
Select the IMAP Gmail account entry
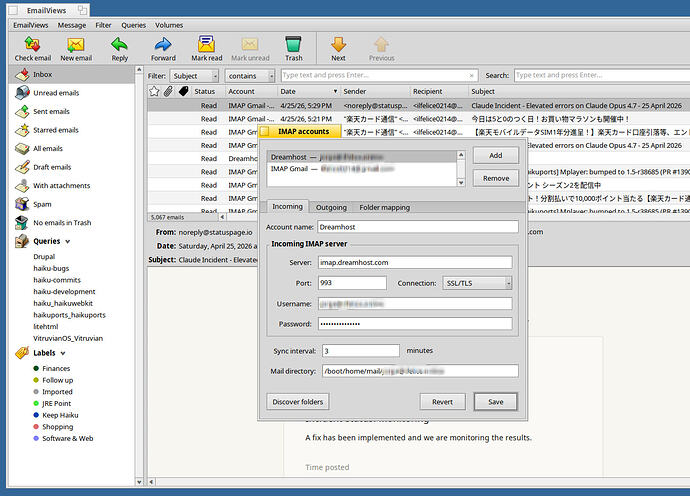click(x=362, y=169)
